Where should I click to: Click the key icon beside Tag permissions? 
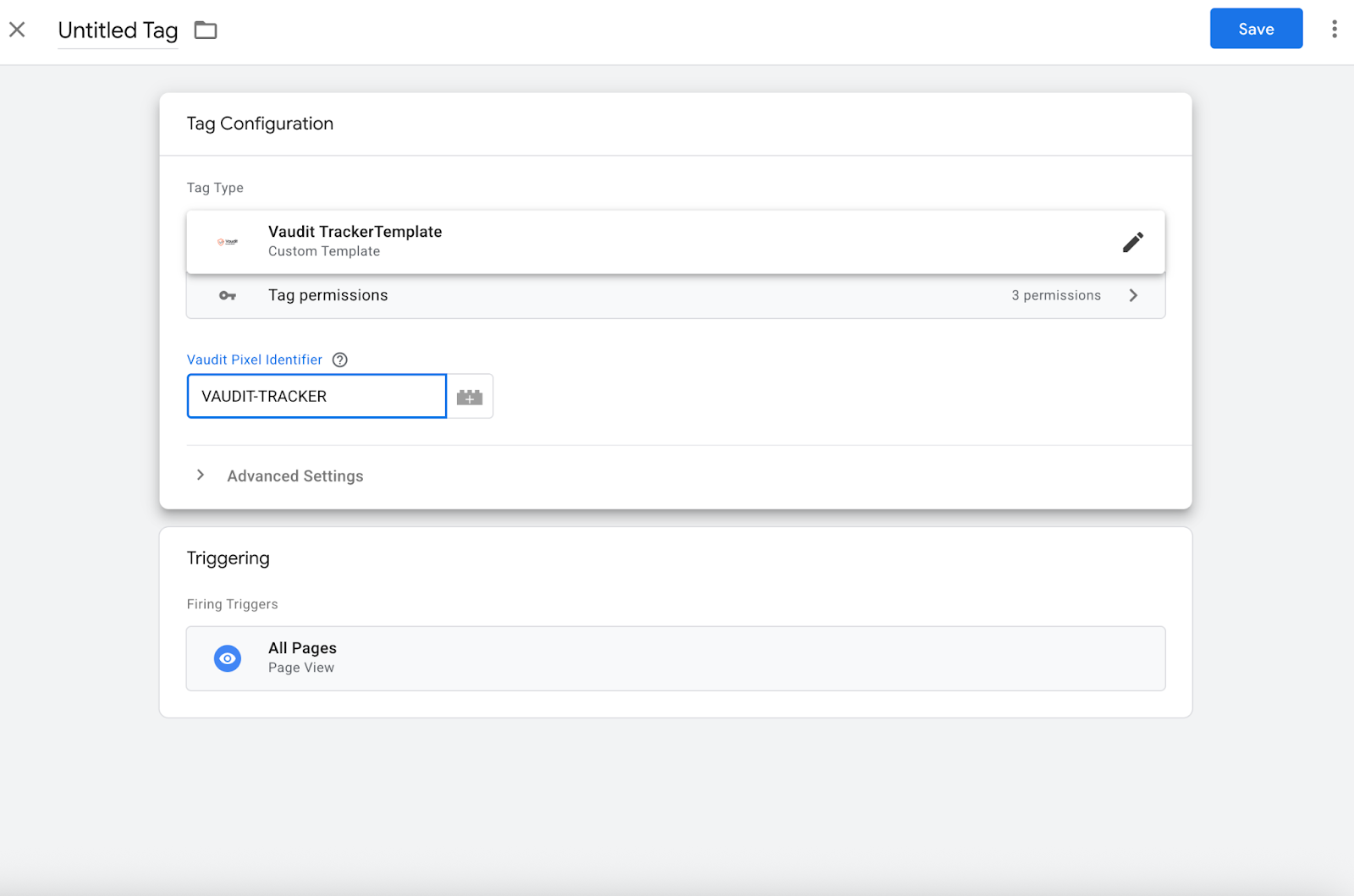point(228,295)
